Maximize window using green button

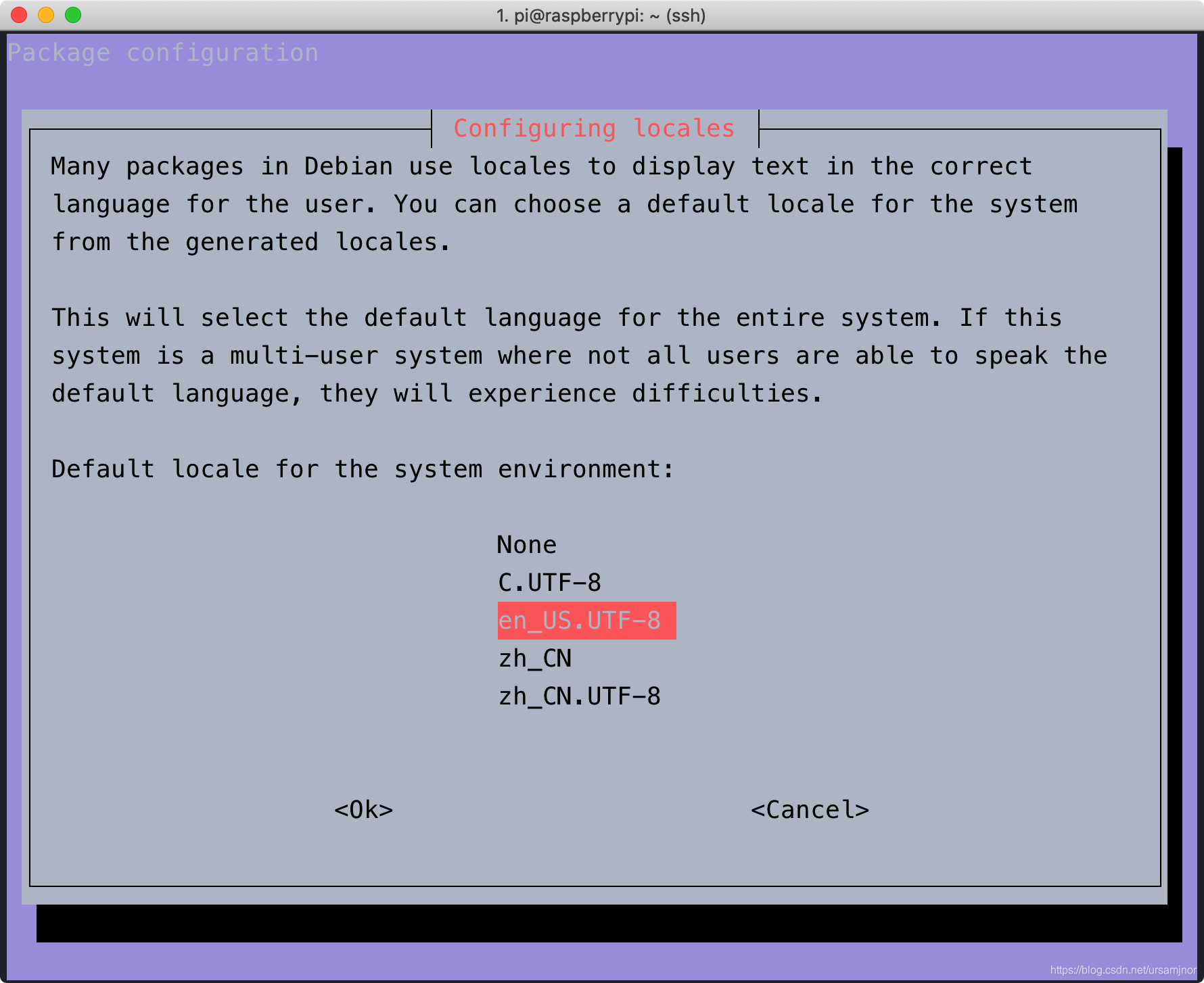(x=73, y=15)
